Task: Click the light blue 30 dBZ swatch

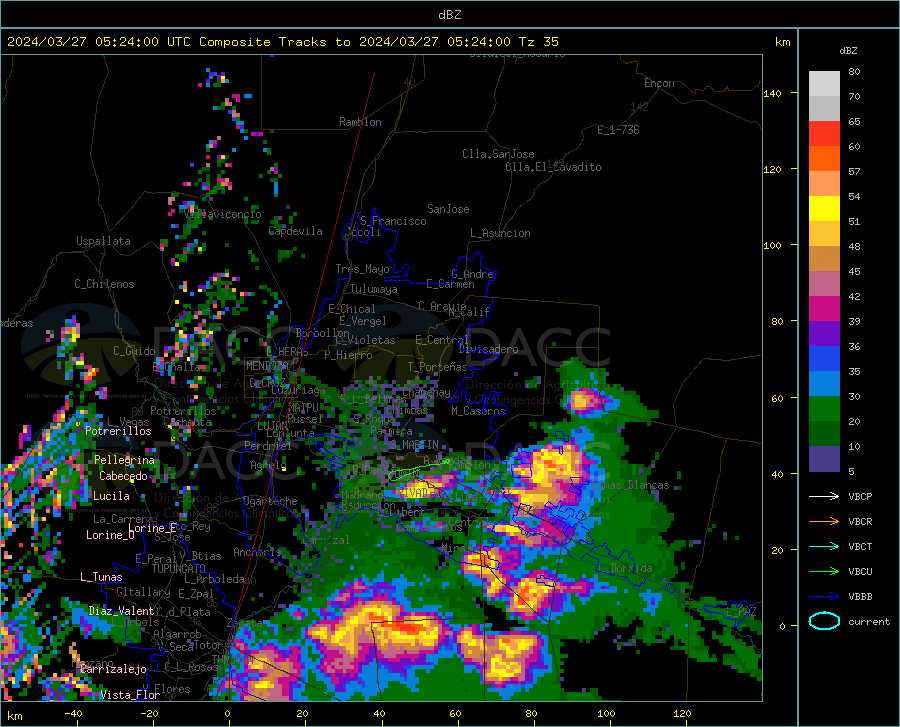Action: click(824, 384)
